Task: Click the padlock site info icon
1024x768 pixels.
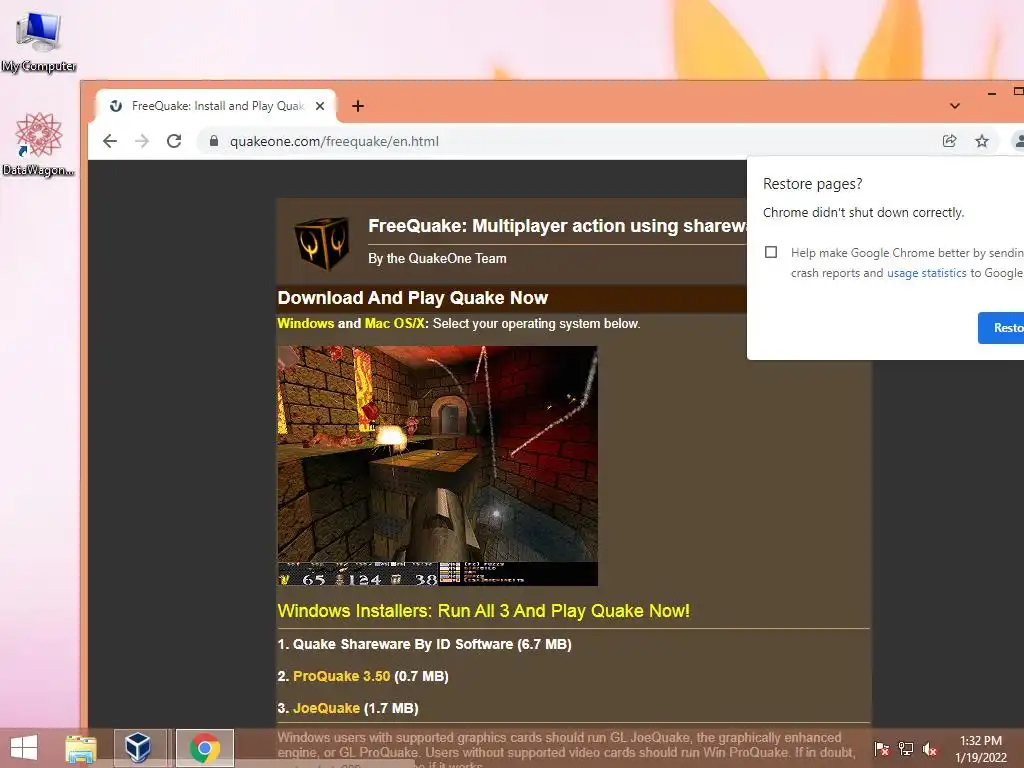Action: click(213, 141)
